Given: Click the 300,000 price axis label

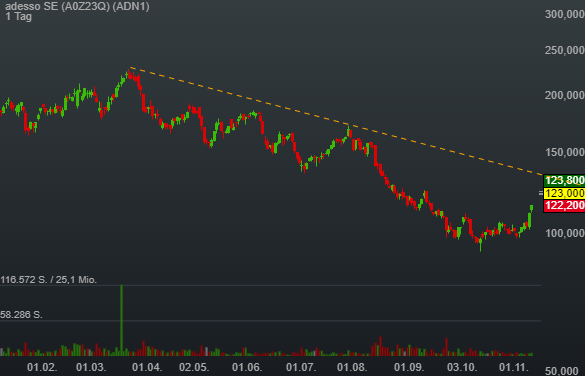Looking at the screenshot, I should 564,14.
